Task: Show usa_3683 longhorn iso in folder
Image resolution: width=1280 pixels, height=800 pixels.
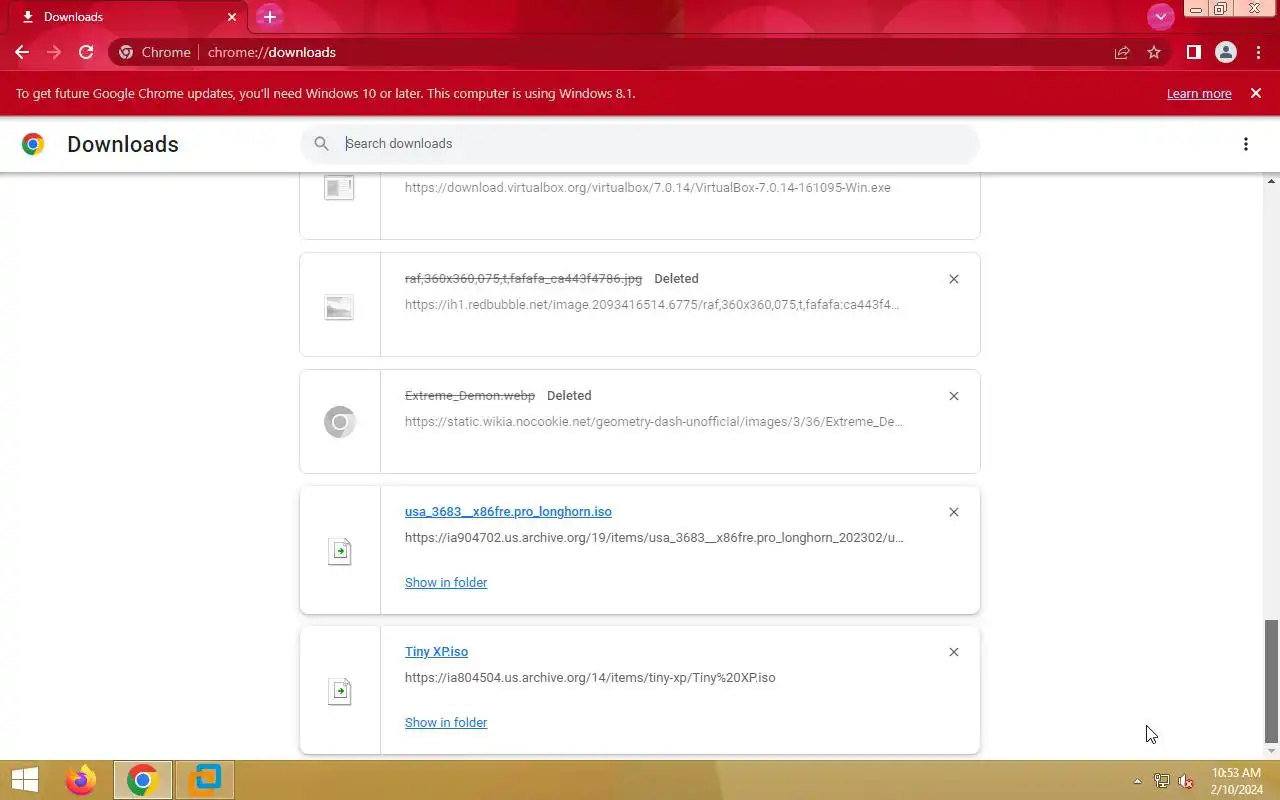Action: (446, 582)
